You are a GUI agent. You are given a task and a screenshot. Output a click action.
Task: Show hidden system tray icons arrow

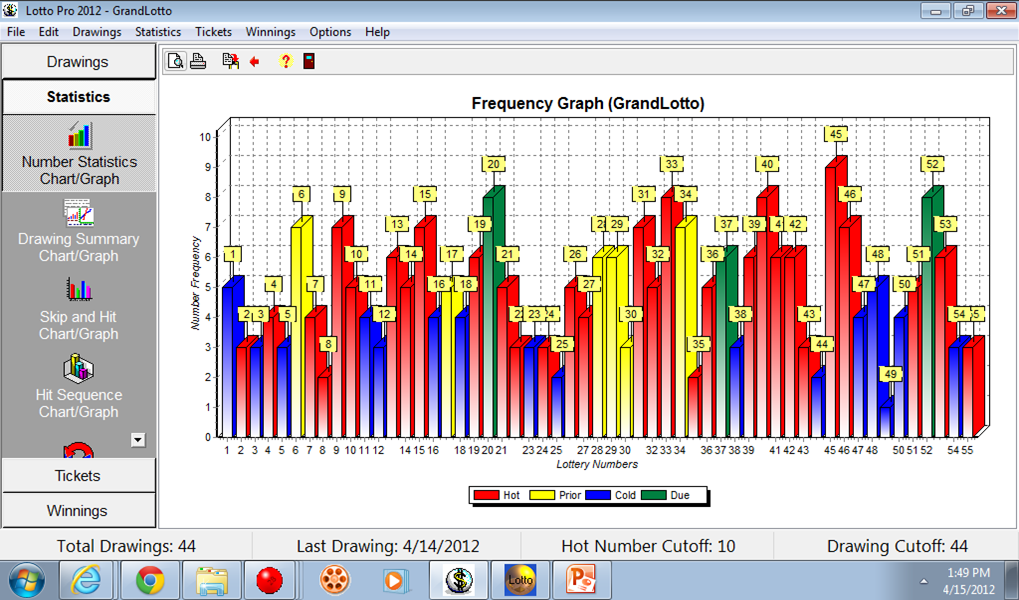pos(923,581)
